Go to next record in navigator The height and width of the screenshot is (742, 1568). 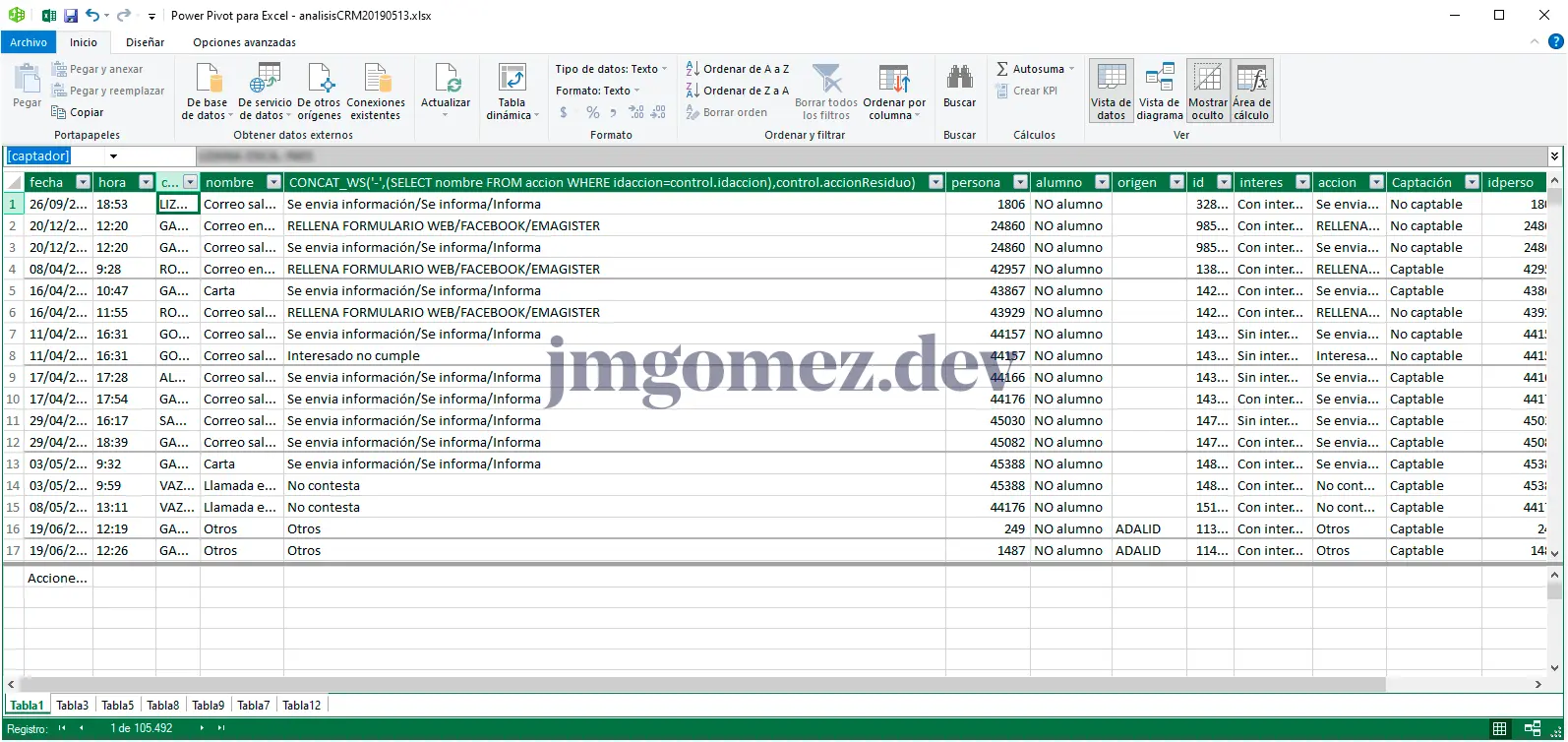click(202, 728)
